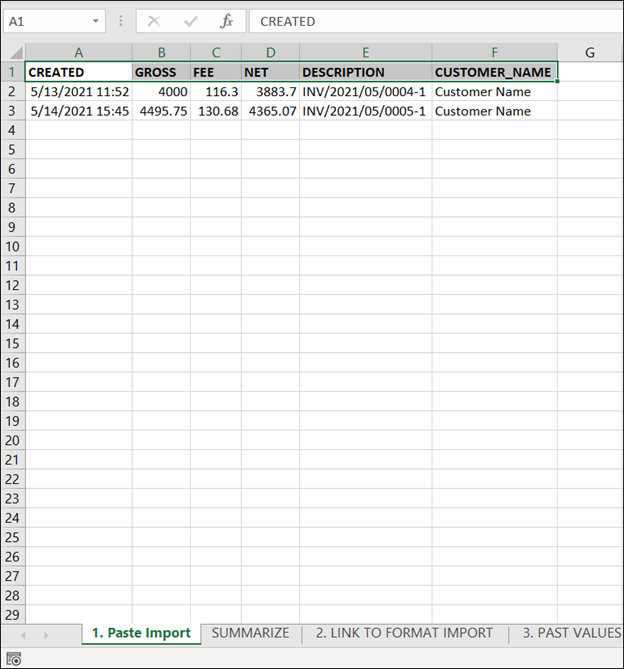The image size is (624, 669).
Task: Click the fee value 130.68
Action: [x=216, y=111]
